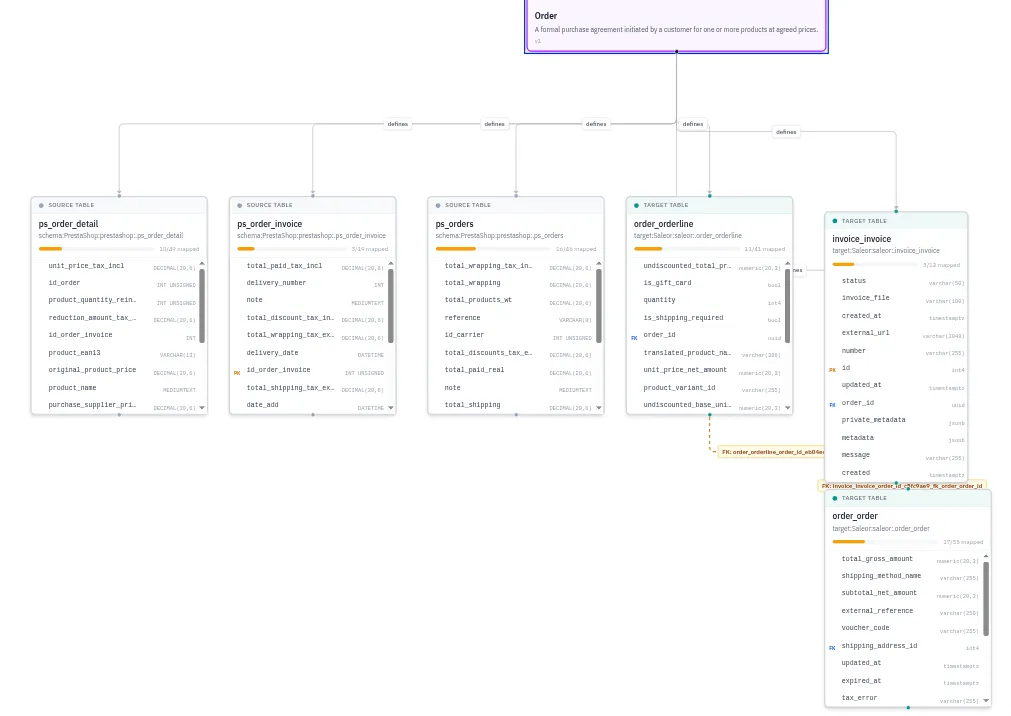Click scroll-up arrow in ps_orders column list

click(x=599, y=264)
